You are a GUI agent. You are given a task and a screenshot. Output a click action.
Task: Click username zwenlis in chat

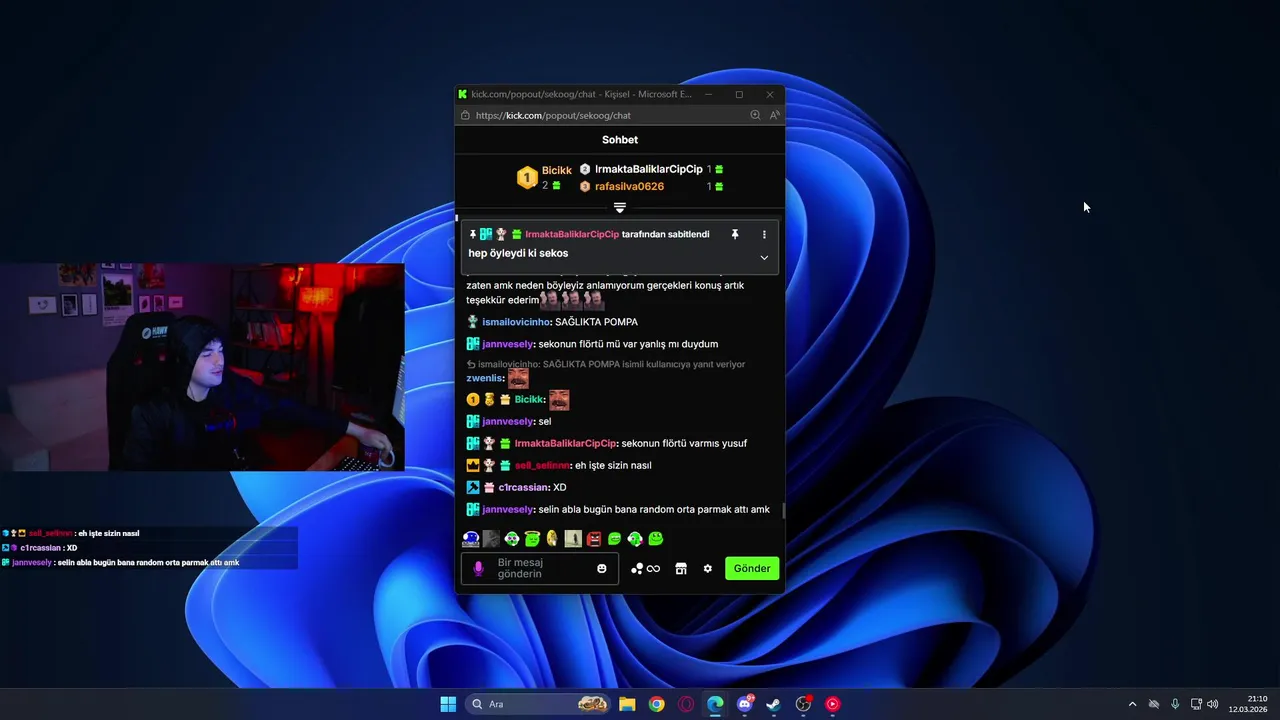tap(484, 378)
